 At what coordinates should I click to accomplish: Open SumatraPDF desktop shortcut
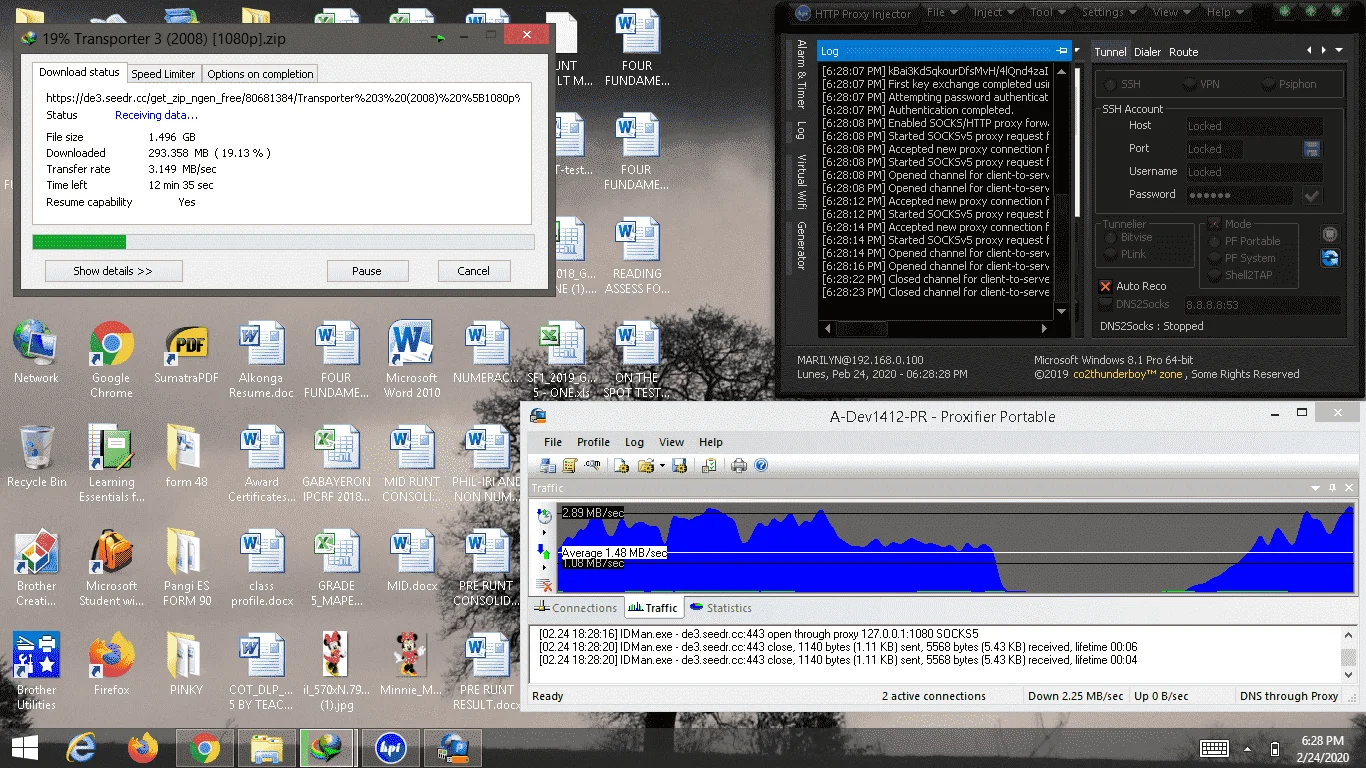click(x=186, y=353)
